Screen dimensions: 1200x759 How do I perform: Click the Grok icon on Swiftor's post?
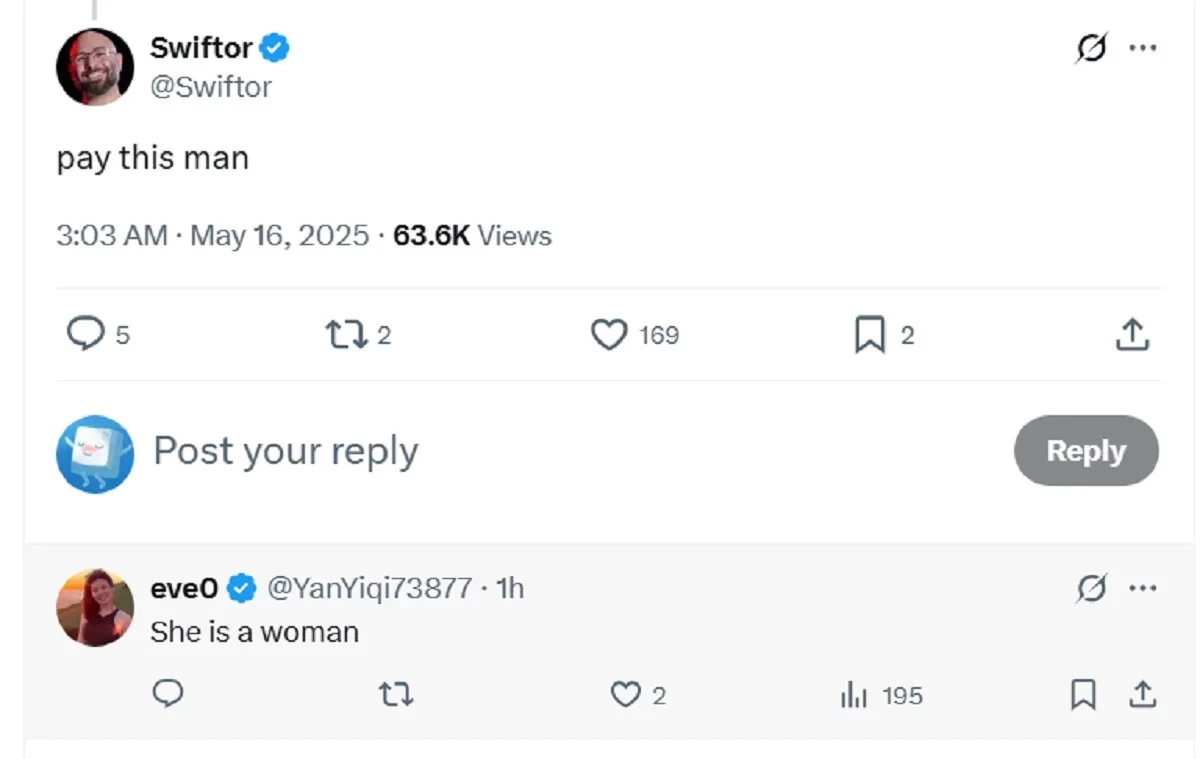[1091, 48]
